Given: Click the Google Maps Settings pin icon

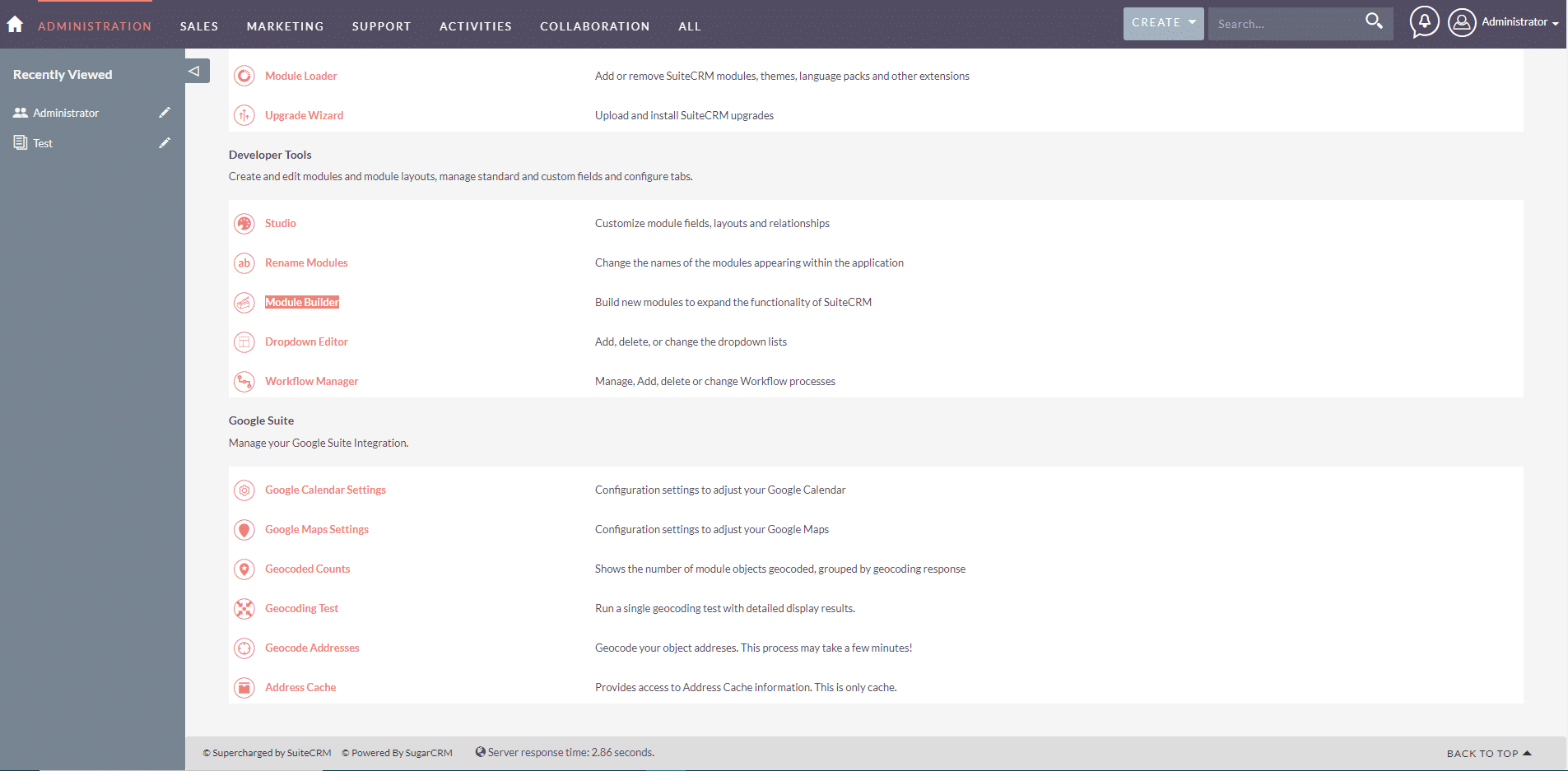Looking at the screenshot, I should (x=244, y=529).
